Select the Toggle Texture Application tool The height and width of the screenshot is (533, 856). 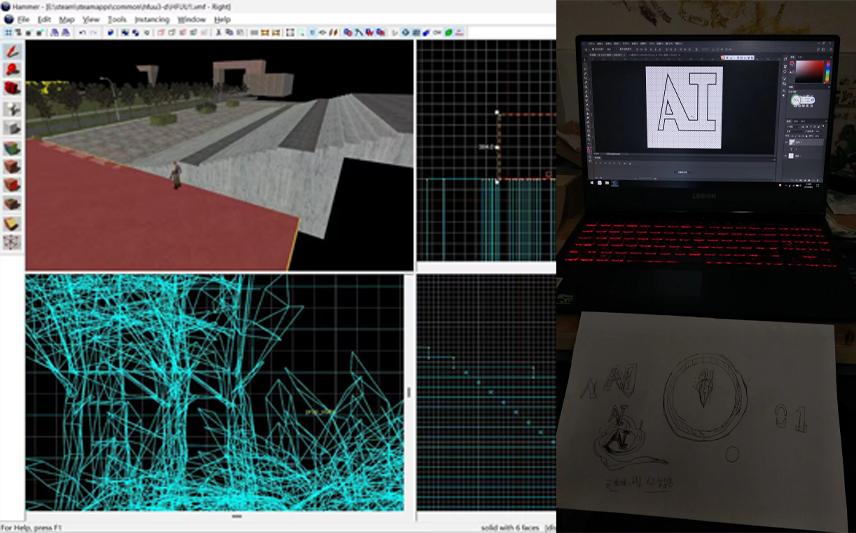point(13,146)
